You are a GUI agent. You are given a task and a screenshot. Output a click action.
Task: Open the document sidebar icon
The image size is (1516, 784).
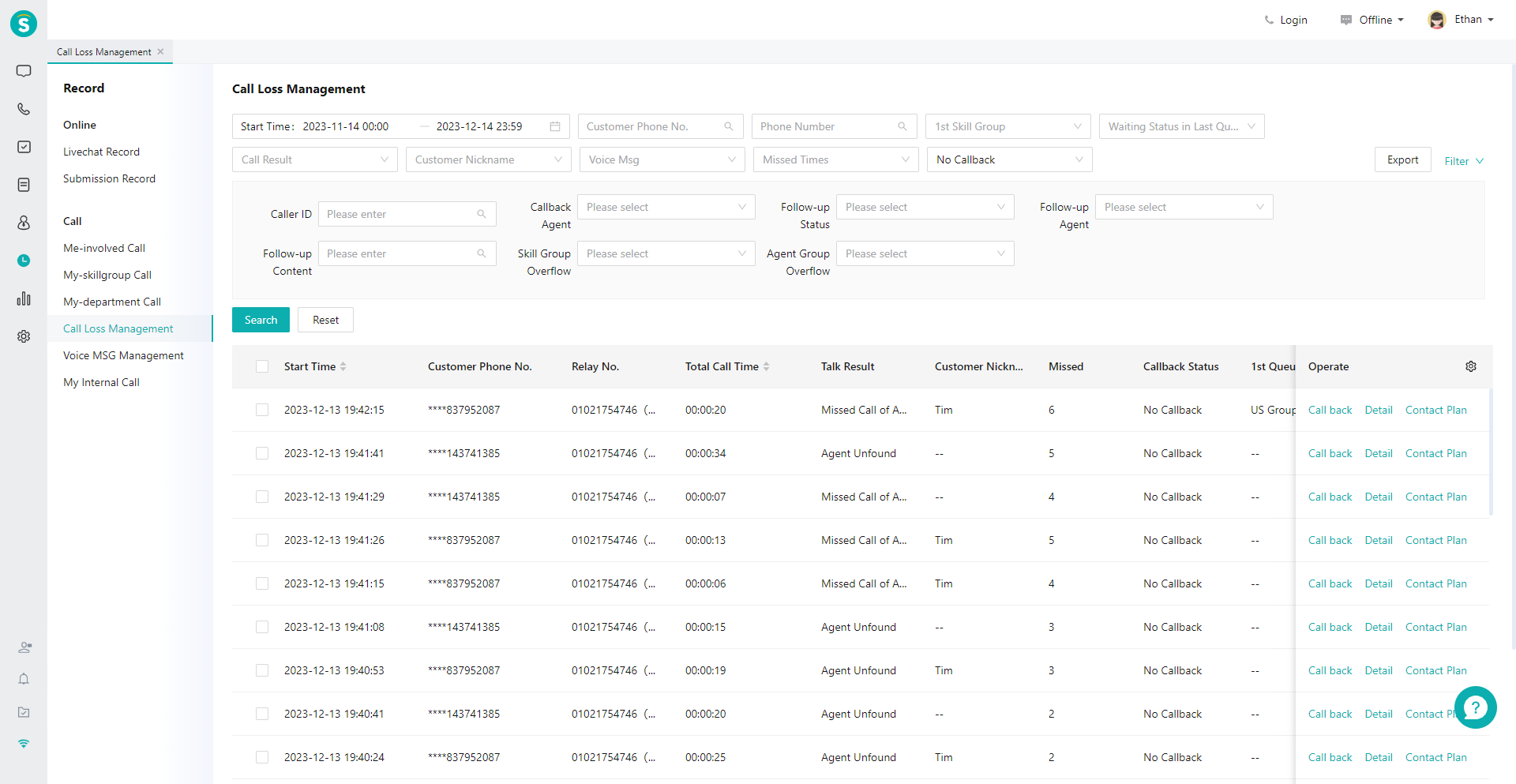[x=24, y=185]
